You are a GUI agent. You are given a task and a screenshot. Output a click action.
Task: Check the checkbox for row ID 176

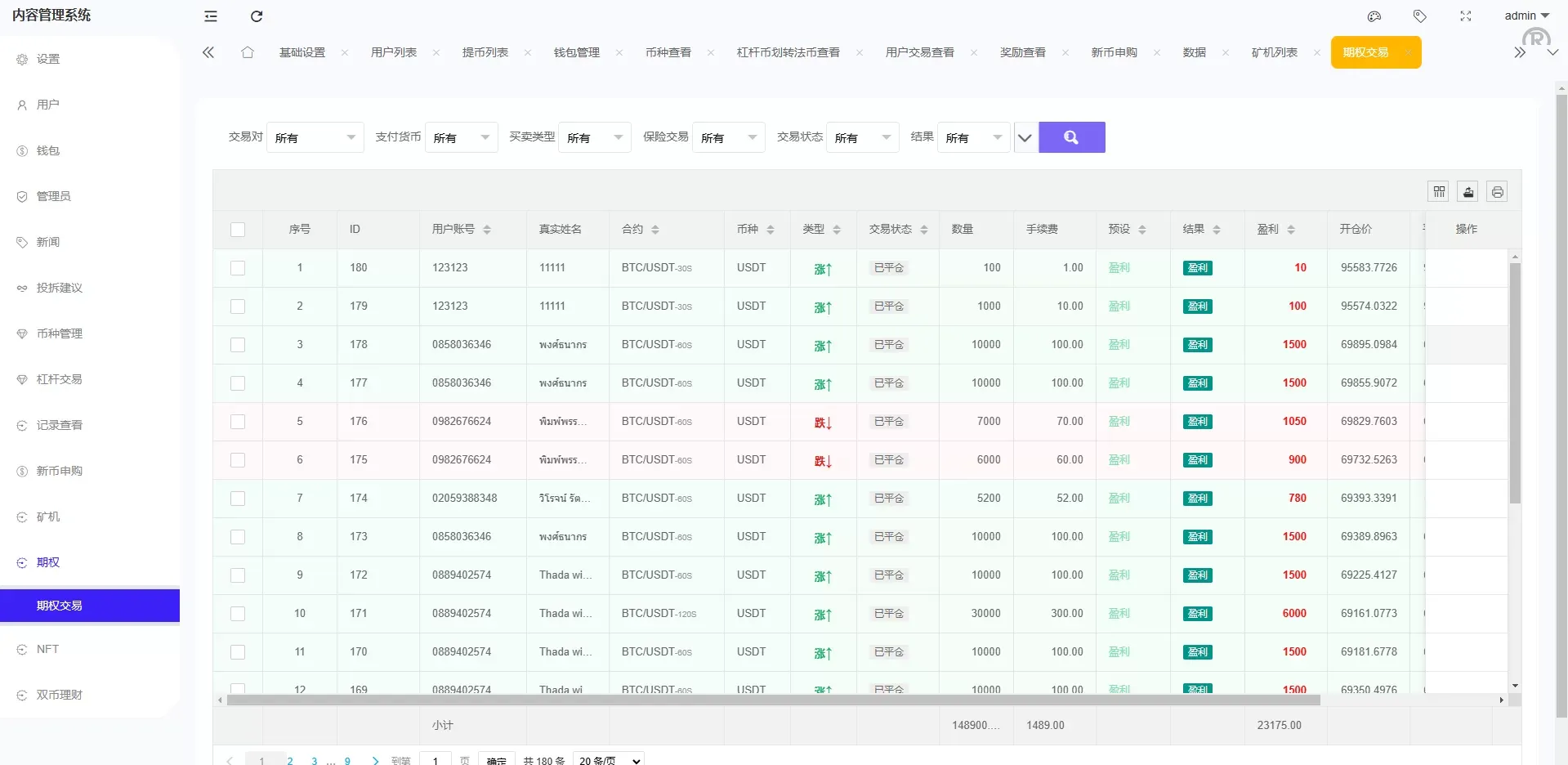tap(238, 422)
